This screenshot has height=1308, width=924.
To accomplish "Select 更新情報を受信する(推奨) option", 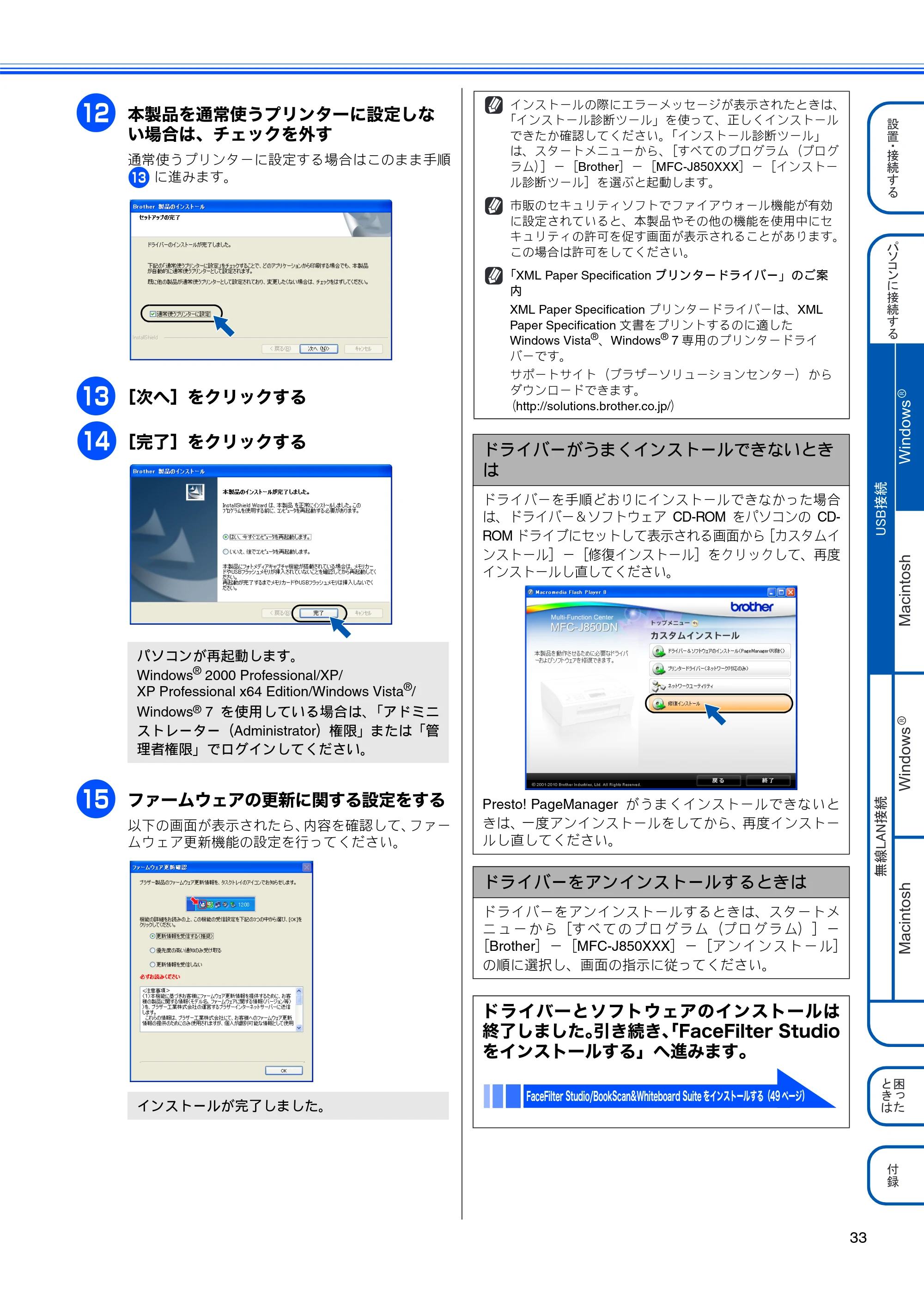I will pyautogui.click(x=152, y=936).
